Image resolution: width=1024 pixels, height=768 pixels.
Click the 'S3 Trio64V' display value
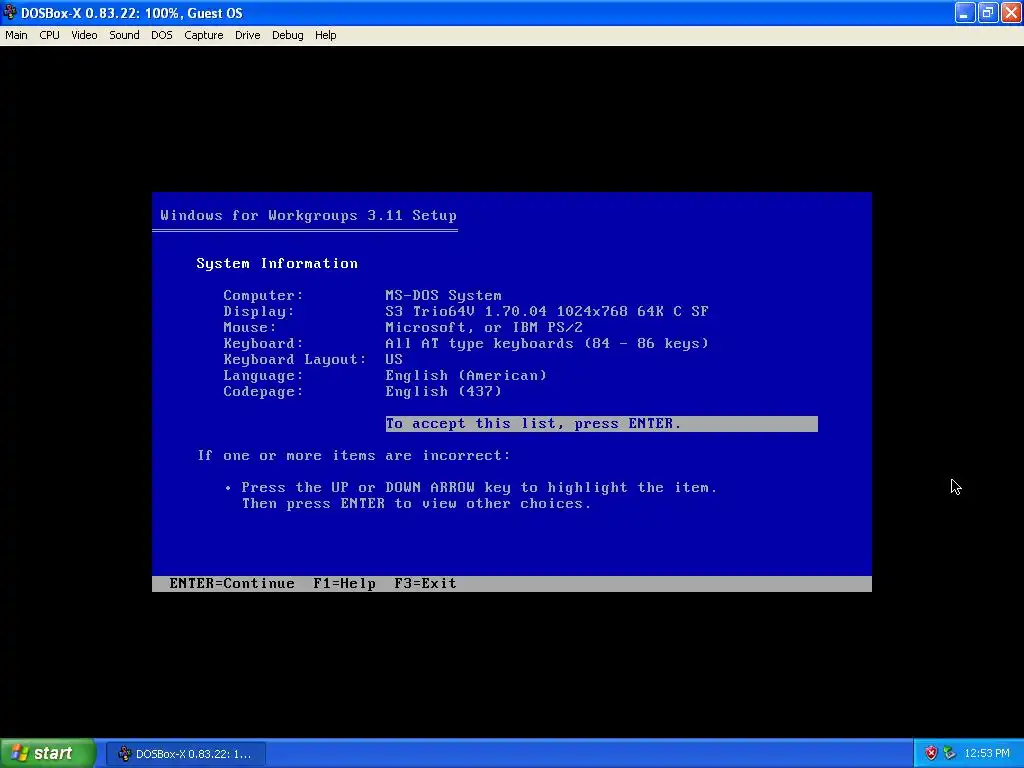click(547, 312)
